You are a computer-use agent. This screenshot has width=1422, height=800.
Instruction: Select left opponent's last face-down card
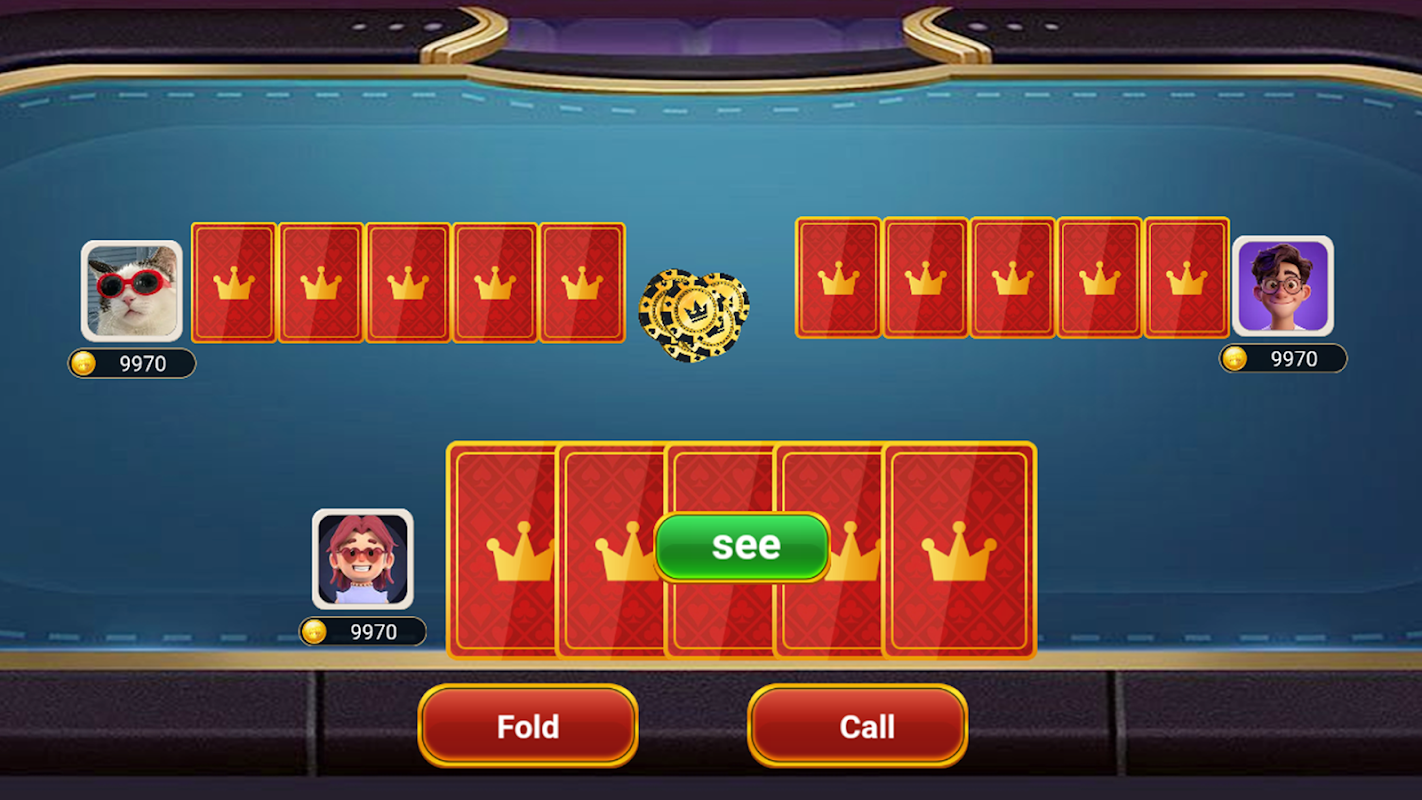click(582, 283)
